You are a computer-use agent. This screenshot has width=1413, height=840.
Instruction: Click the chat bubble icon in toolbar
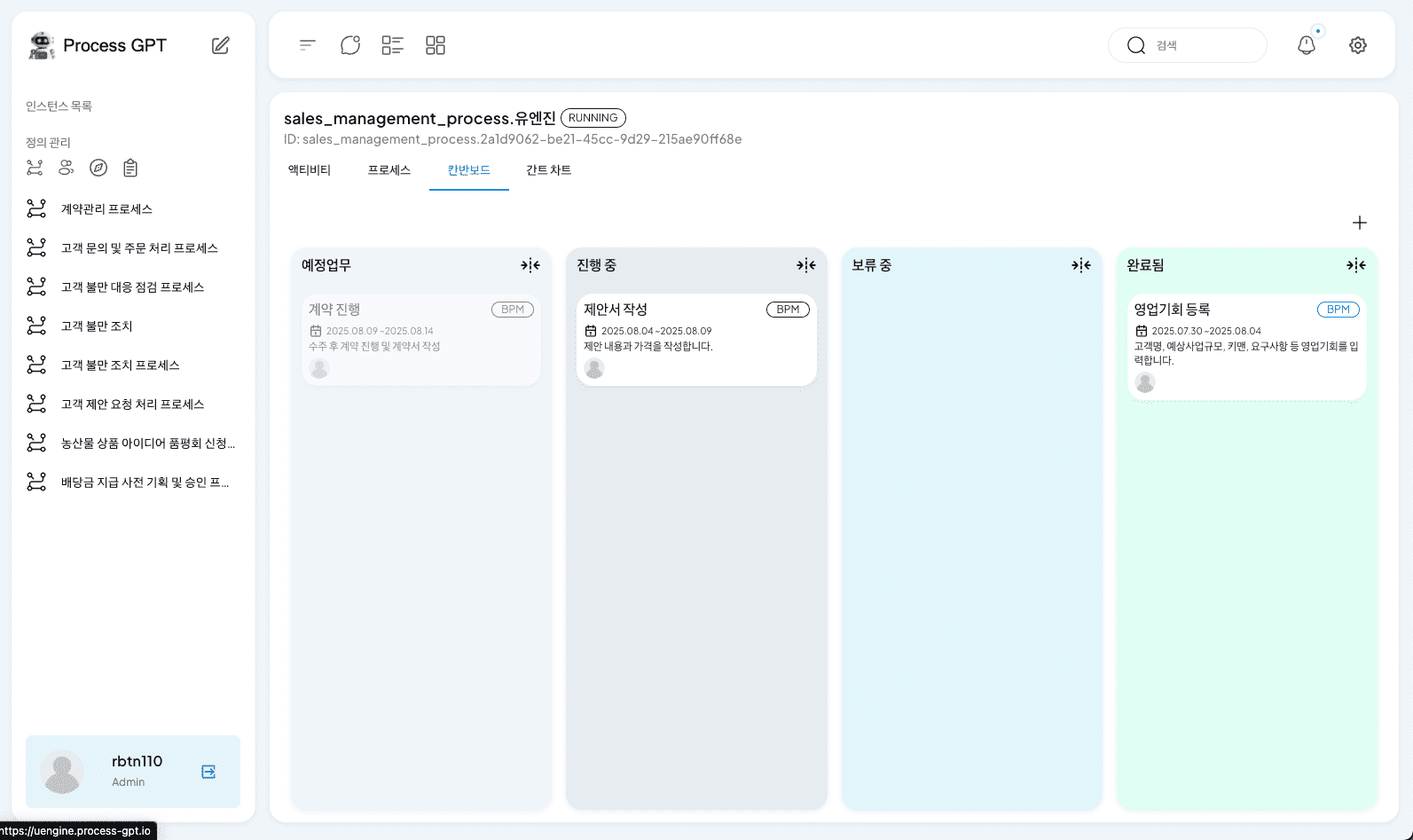click(350, 45)
